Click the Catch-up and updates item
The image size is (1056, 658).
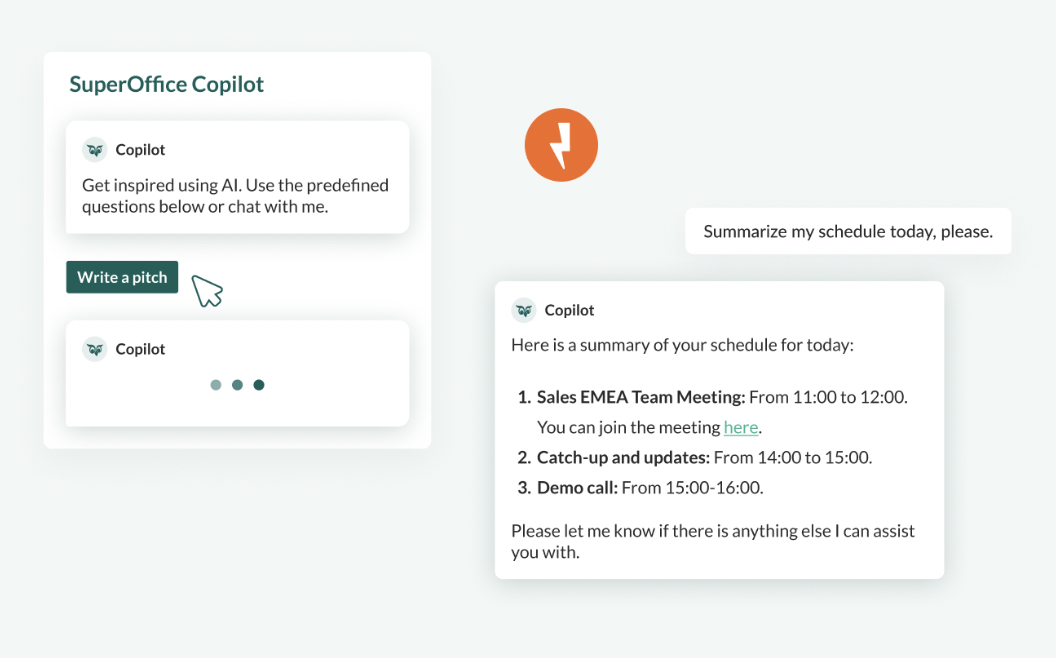pyautogui.click(x=694, y=457)
